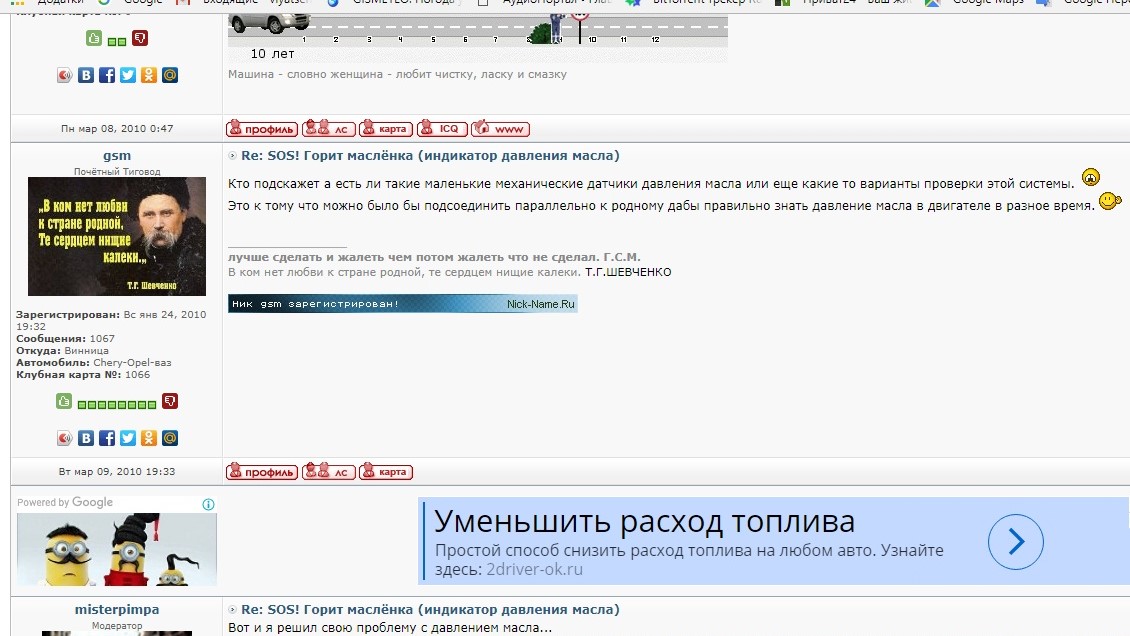
Task: Open misterpimpa username link
Action: pyautogui.click(x=117, y=609)
